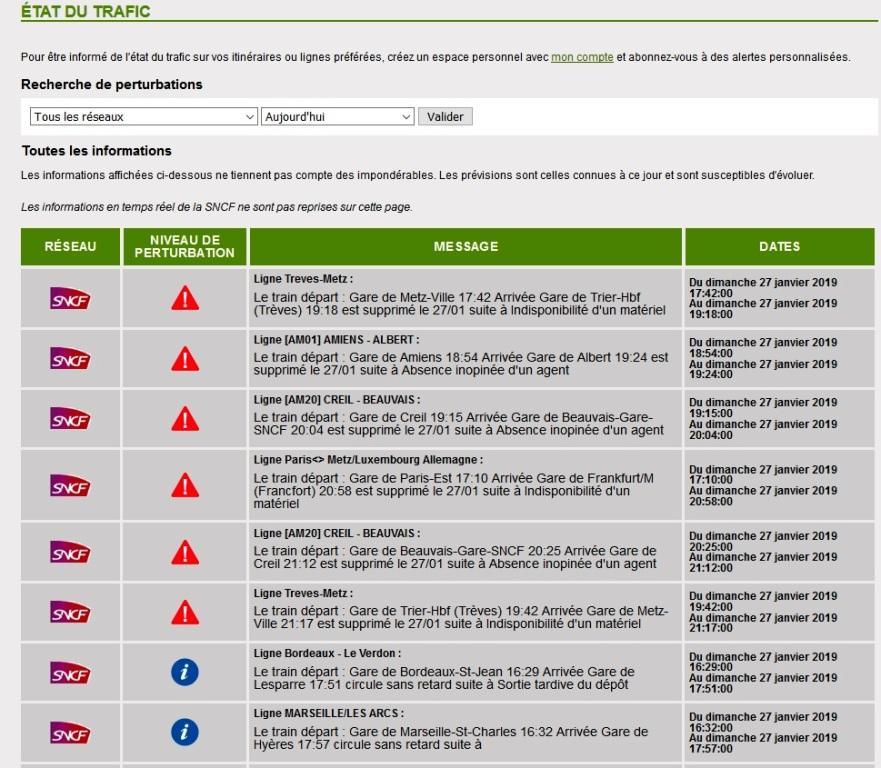Click the warning icon for Trier-Hbf 19:42 departure
This screenshot has height=768, width=881.
(x=184, y=612)
